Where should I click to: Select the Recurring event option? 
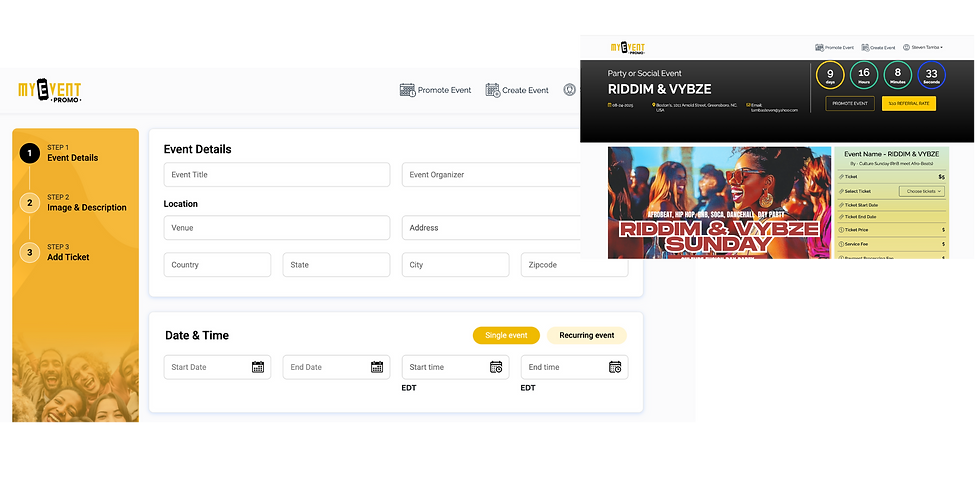pos(586,335)
